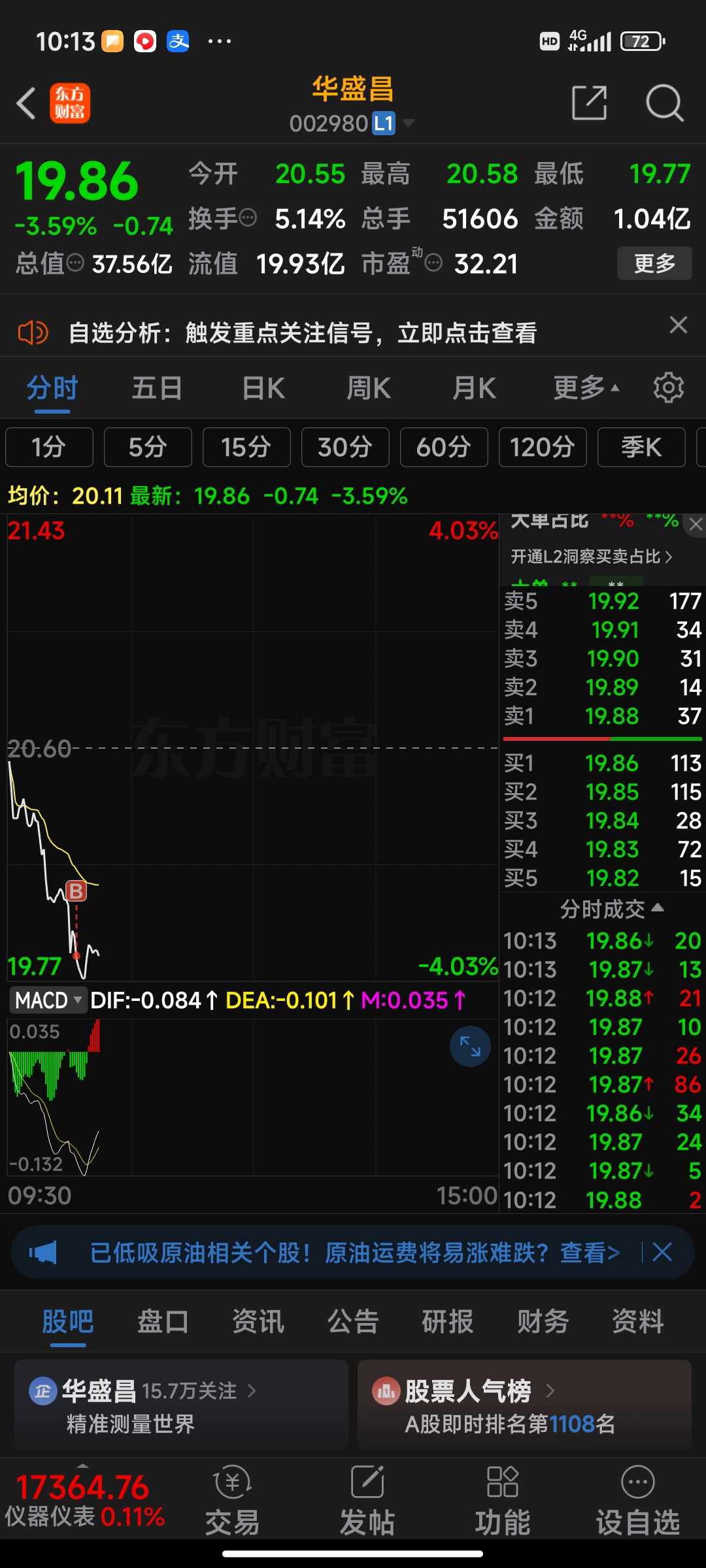Tap 买5 price 19.82 row
706x1568 pixels.
pyautogui.click(x=603, y=878)
